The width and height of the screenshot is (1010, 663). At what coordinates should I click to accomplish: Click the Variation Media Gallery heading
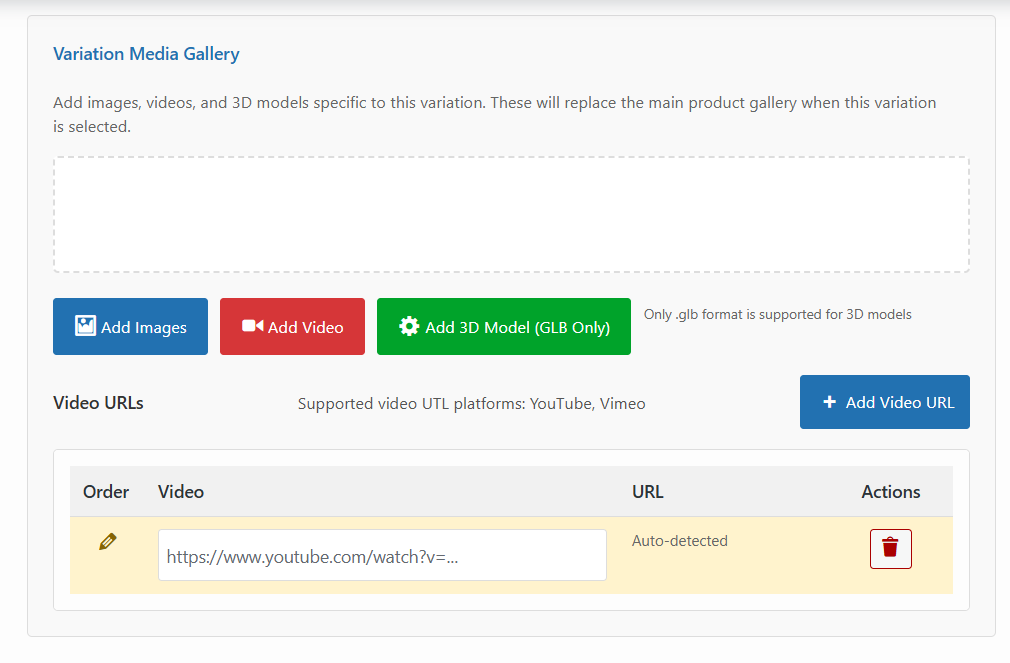pyautogui.click(x=146, y=54)
